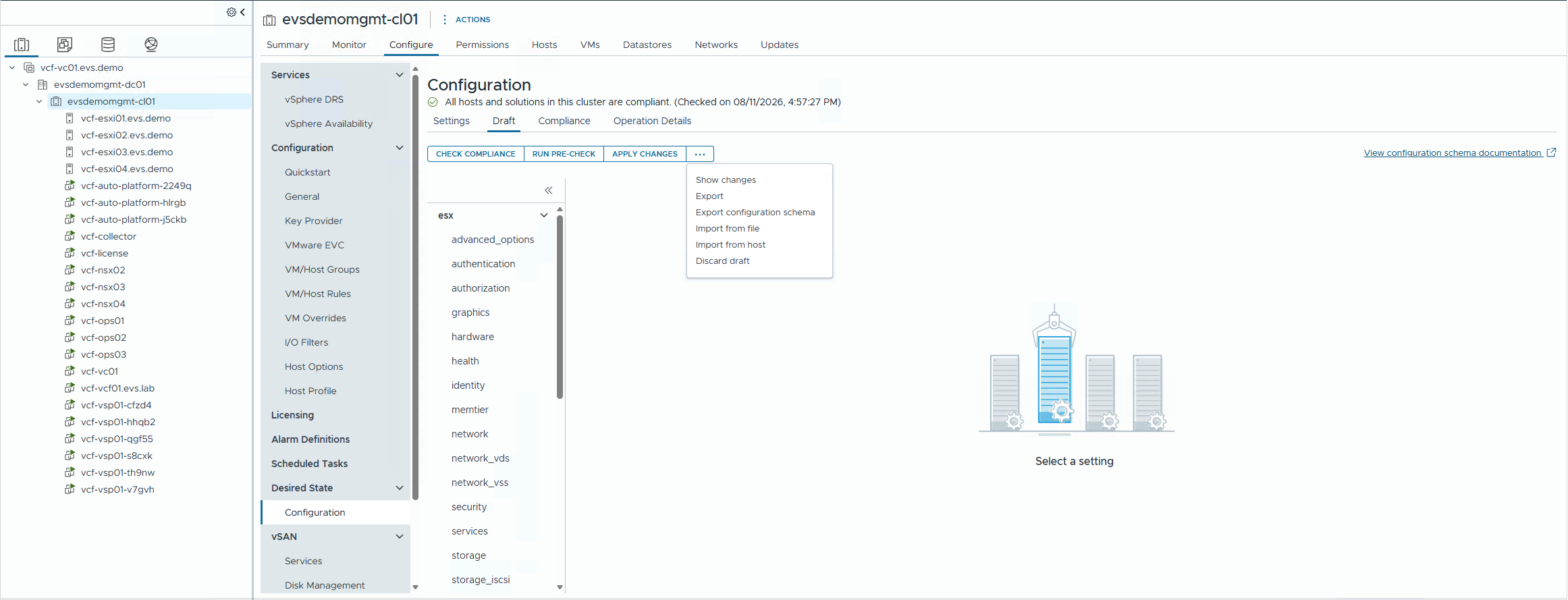Select vcf-license in the inventory tree
This screenshot has height=600, width=1568.
coord(105,253)
